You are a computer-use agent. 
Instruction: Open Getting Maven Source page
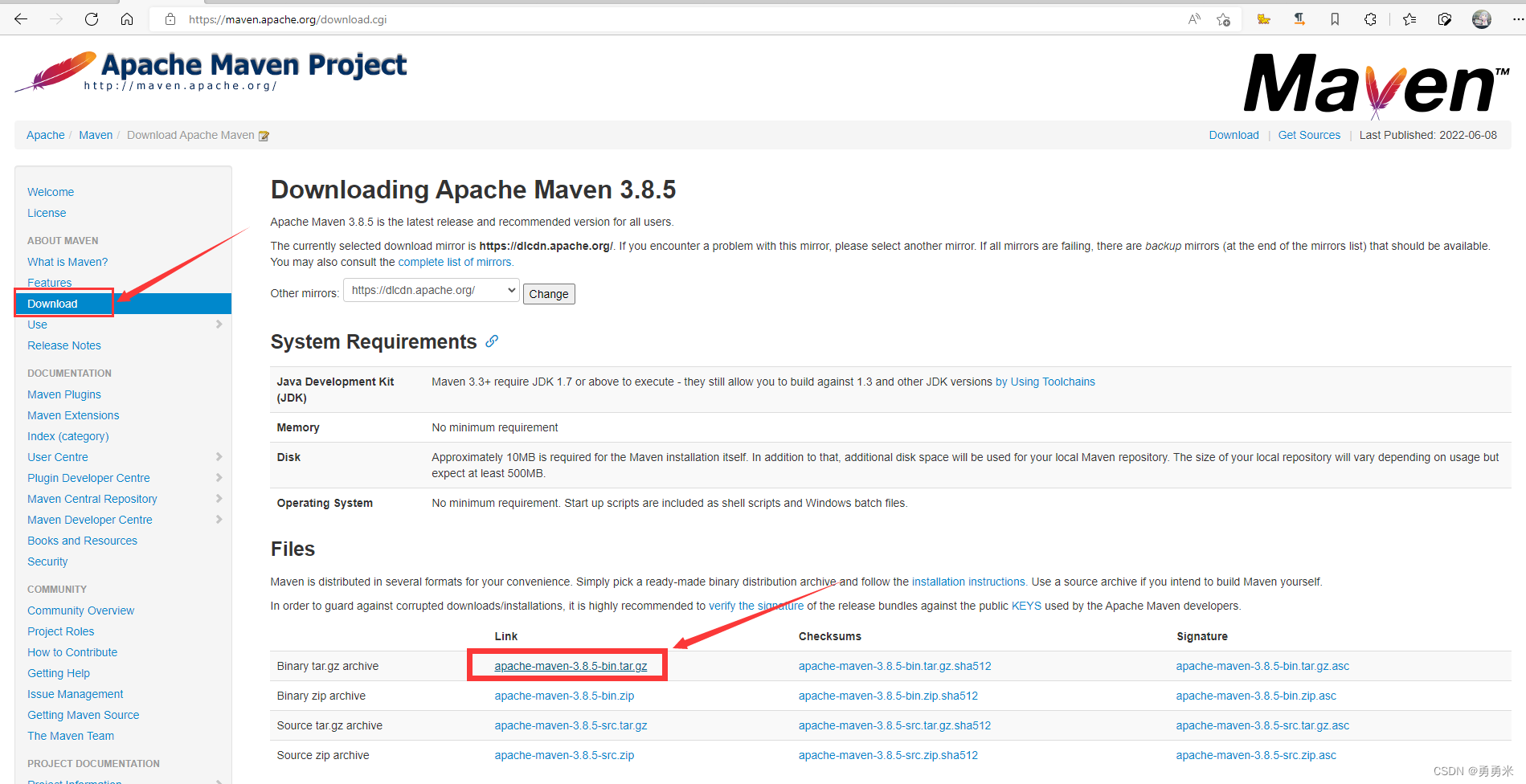point(84,715)
